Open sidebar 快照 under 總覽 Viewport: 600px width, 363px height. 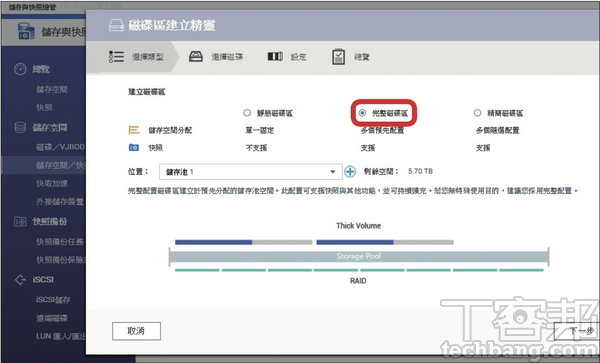pos(44,107)
